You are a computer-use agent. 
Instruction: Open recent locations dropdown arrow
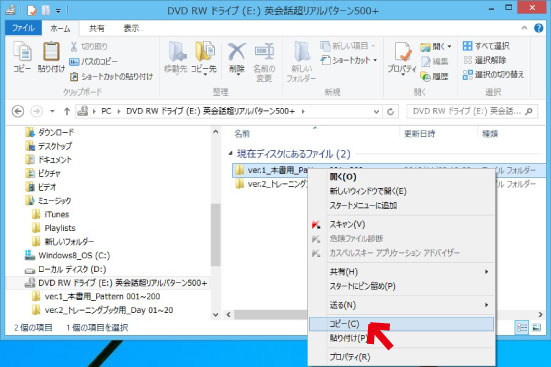[x=52, y=111]
